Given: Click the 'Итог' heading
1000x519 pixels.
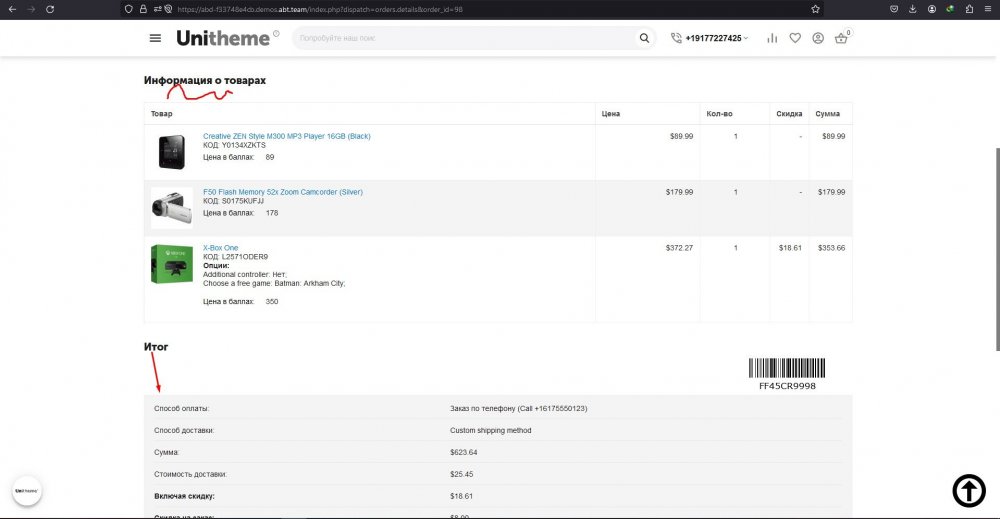Looking at the screenshot, I should click(156, 347).
